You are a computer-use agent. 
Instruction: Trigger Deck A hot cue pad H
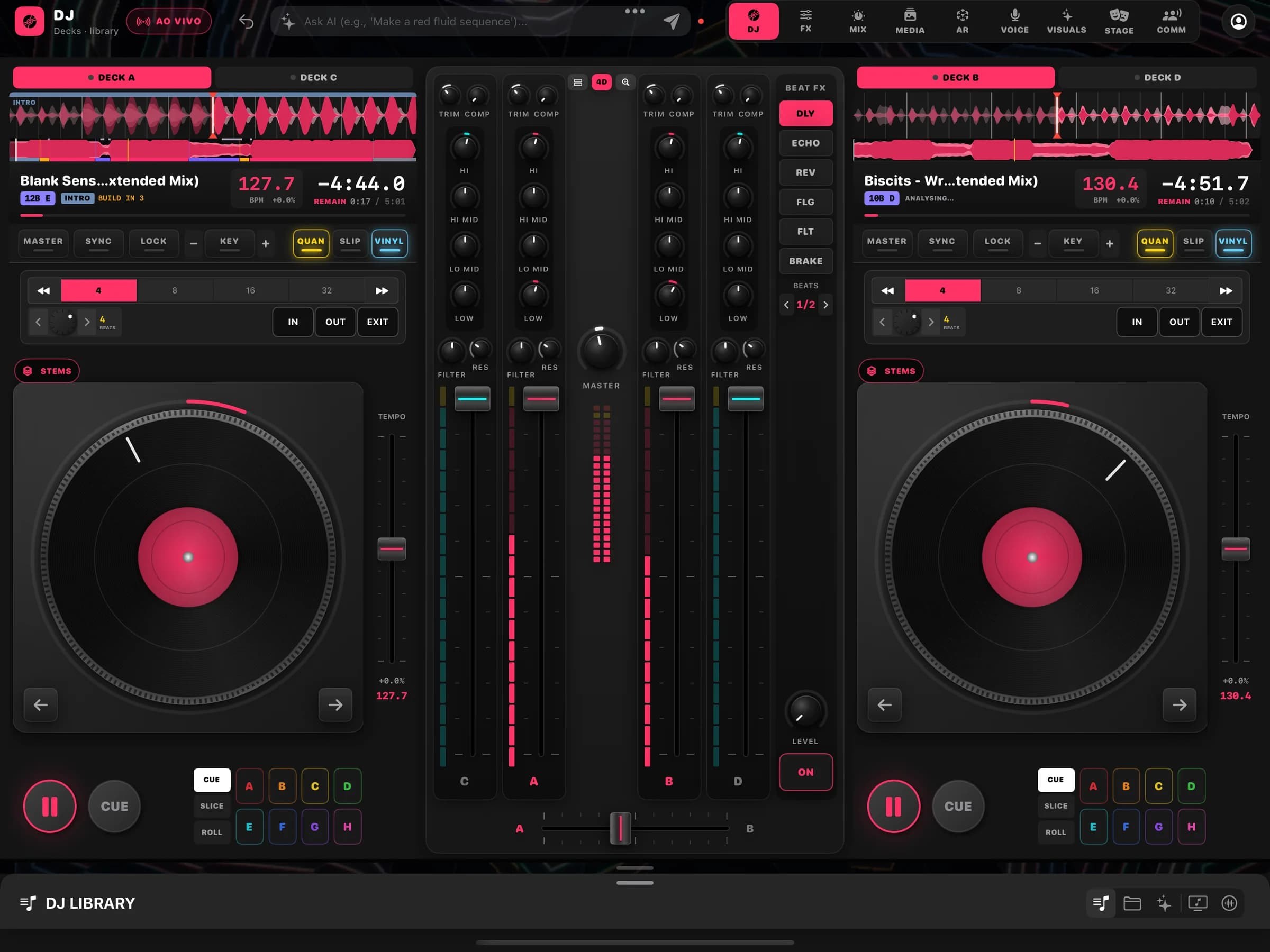pyautogui.click(x=347, y=827)
